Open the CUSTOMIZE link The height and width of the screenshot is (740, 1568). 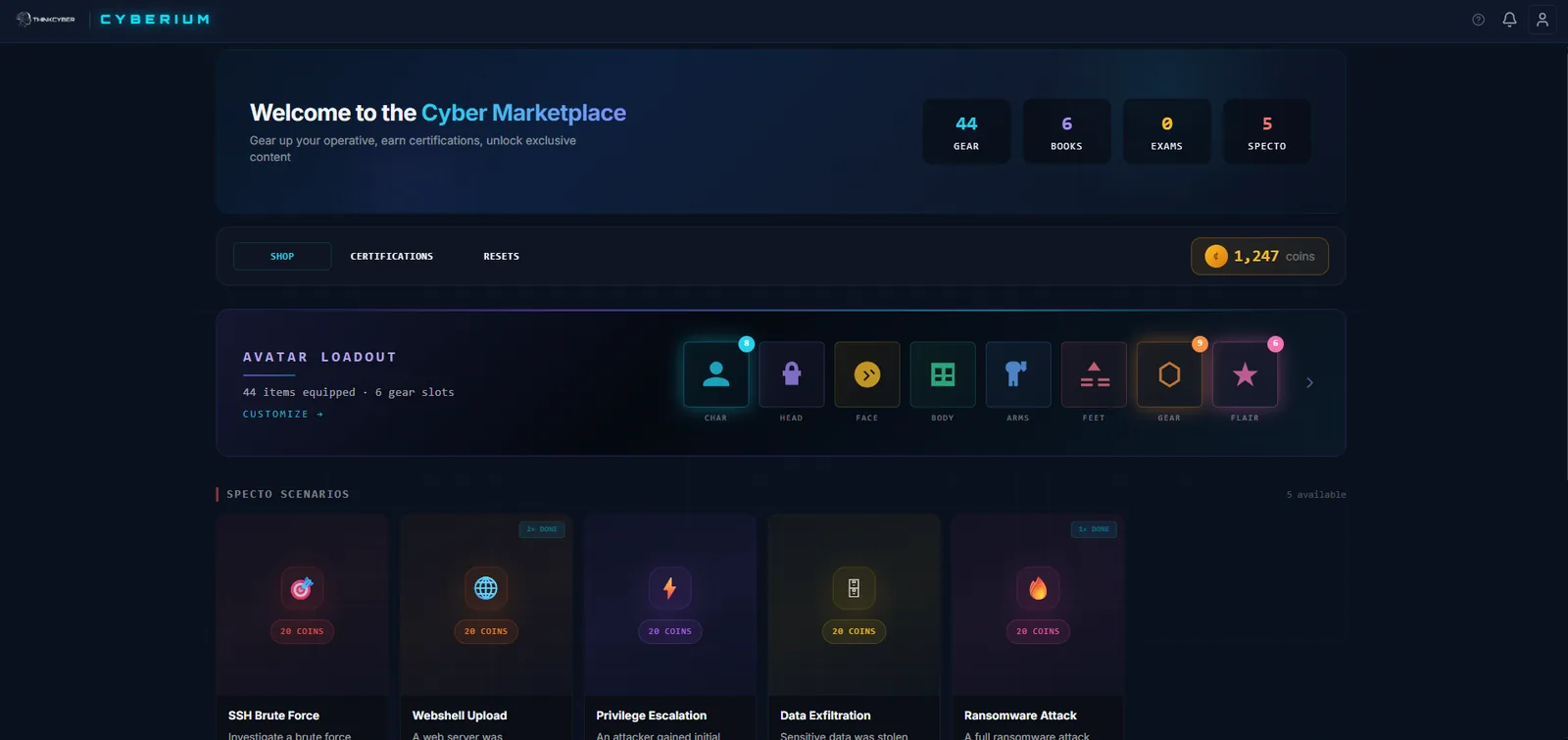[282, 415]
